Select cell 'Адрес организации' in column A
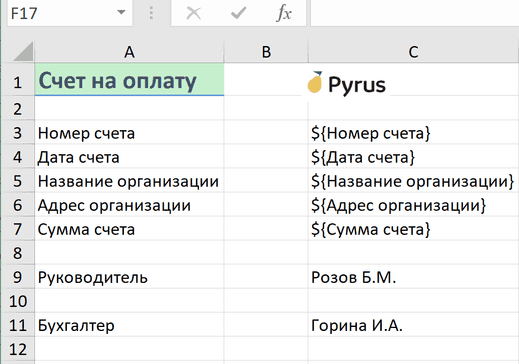Viewport: 519px width, 364px height. coord(129,204)
